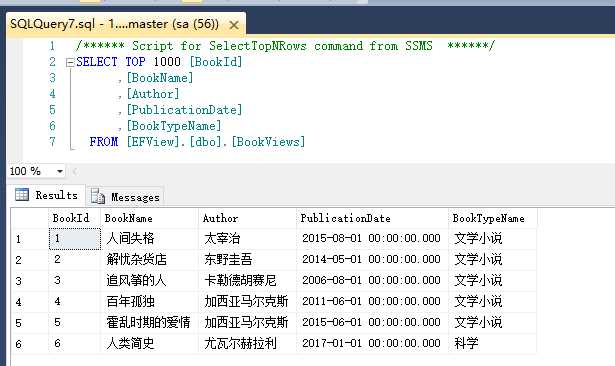Select the cell 百年孤独
Viewport: 615px width, 366px height.
(149, 301)
